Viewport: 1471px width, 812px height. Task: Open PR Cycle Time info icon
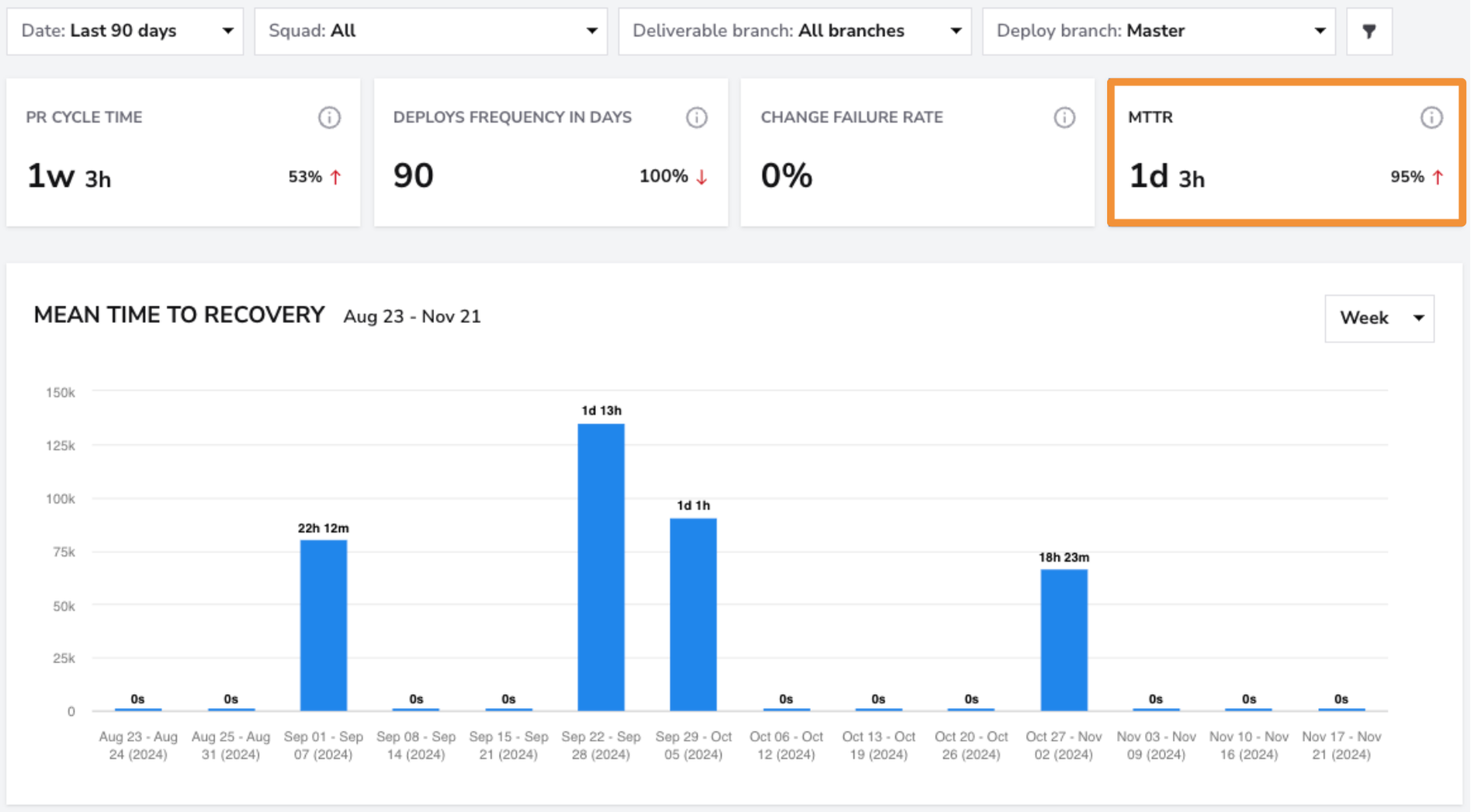pyautogui.click(x=329, y=117)
